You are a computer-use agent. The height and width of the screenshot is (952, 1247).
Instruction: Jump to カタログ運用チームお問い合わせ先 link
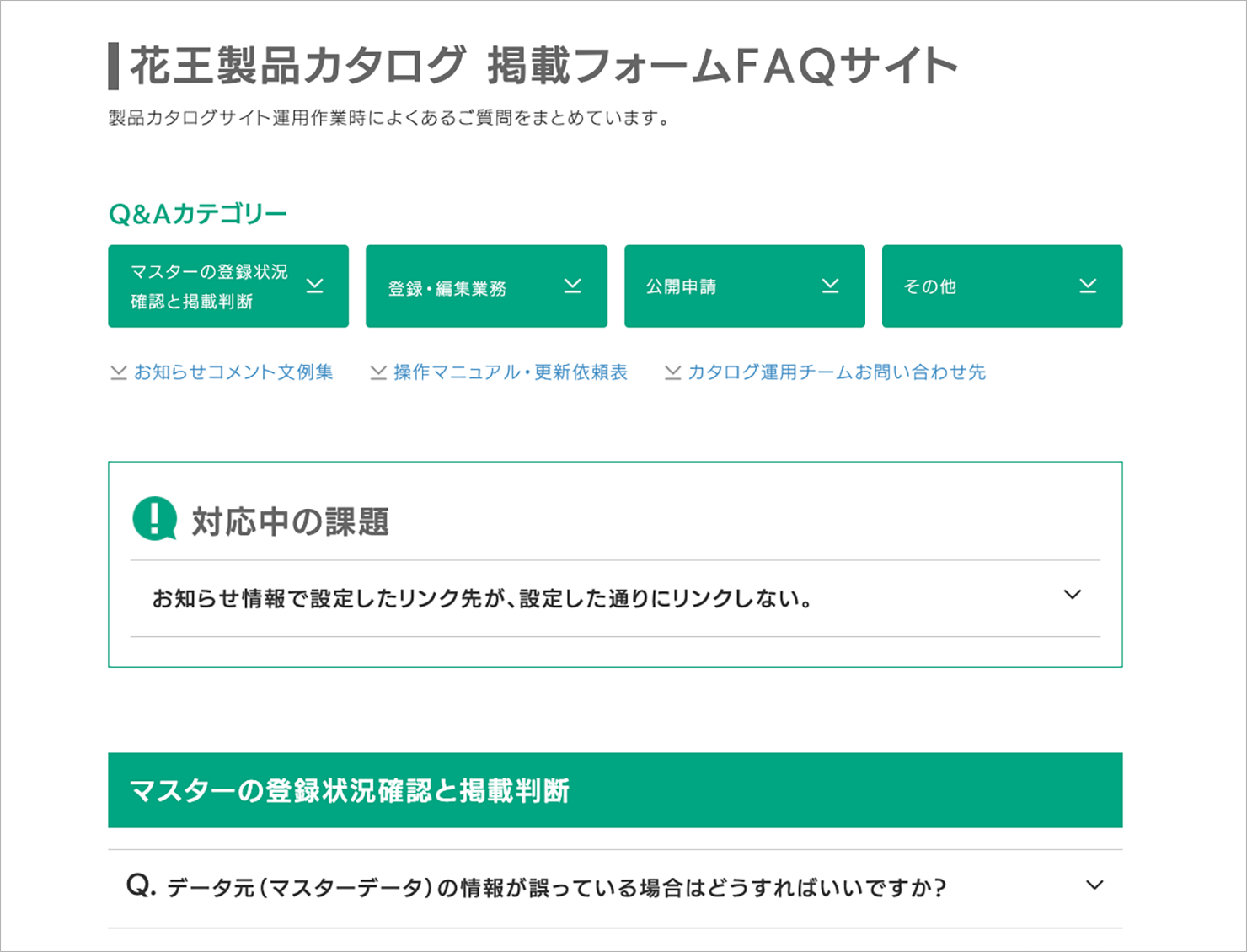coord(837,372)
